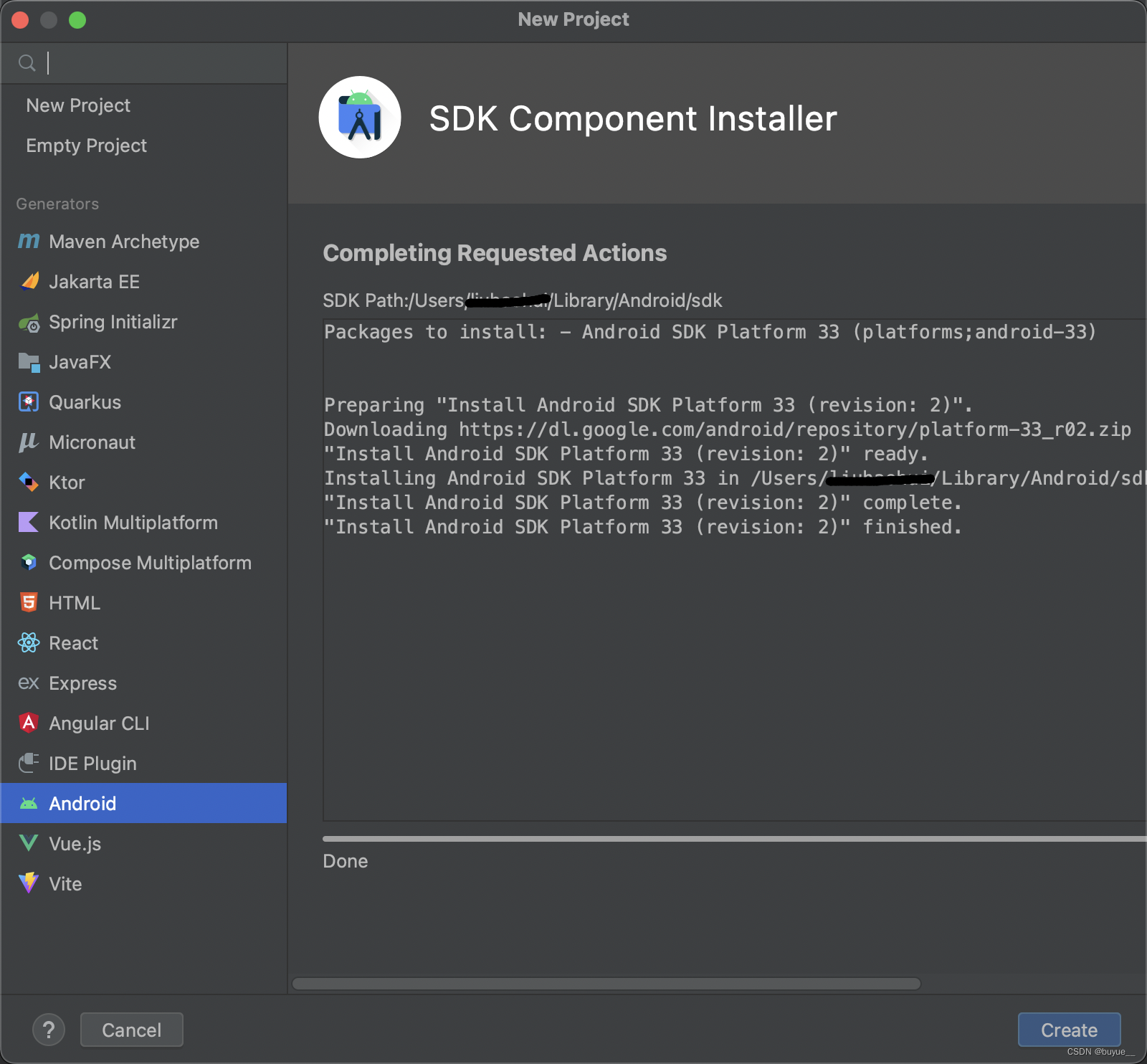Click the installation progress bar

coord(734,839)
